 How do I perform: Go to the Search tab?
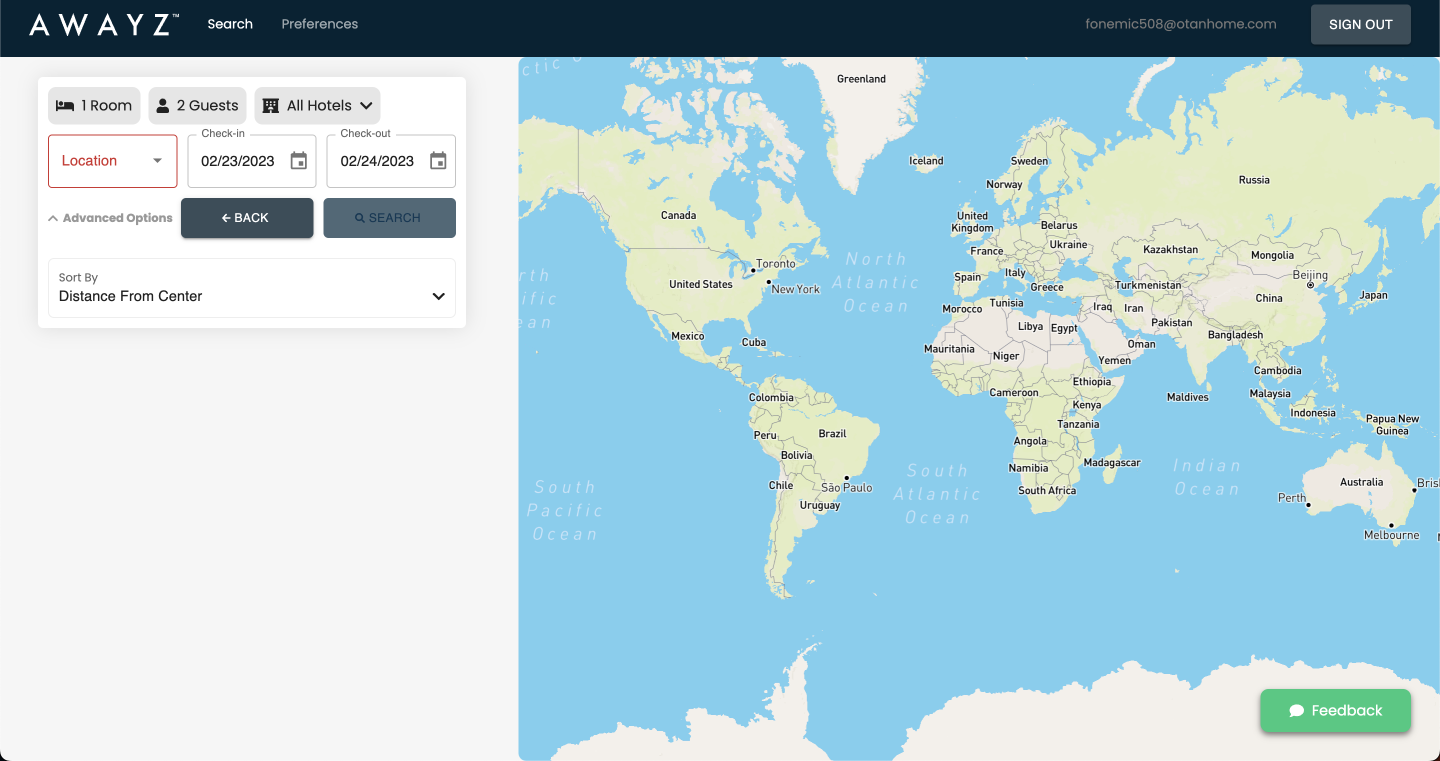pos(230,24)
